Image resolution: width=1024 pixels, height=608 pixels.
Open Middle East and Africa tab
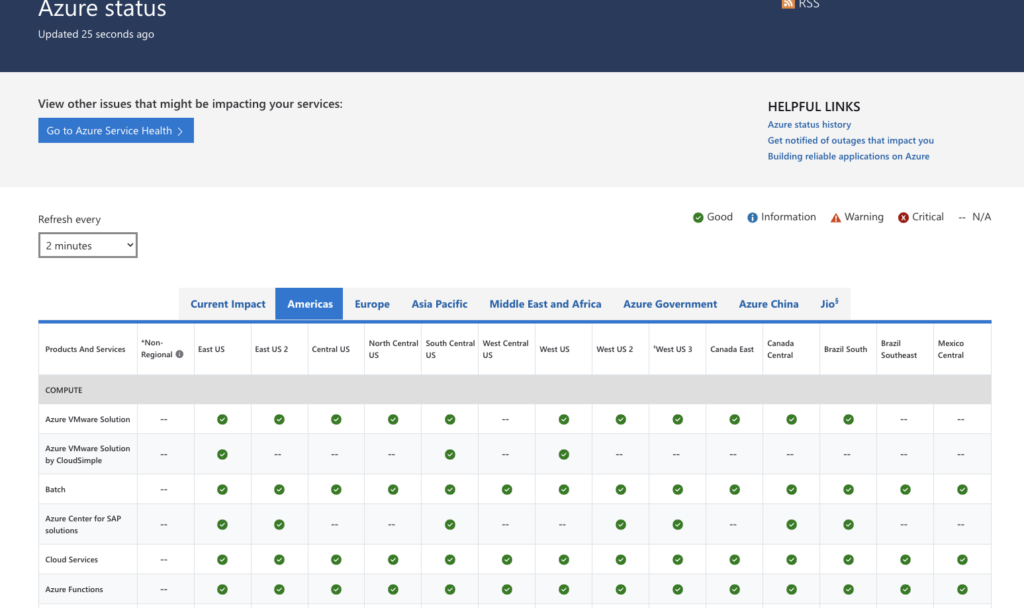click(545, 304)
